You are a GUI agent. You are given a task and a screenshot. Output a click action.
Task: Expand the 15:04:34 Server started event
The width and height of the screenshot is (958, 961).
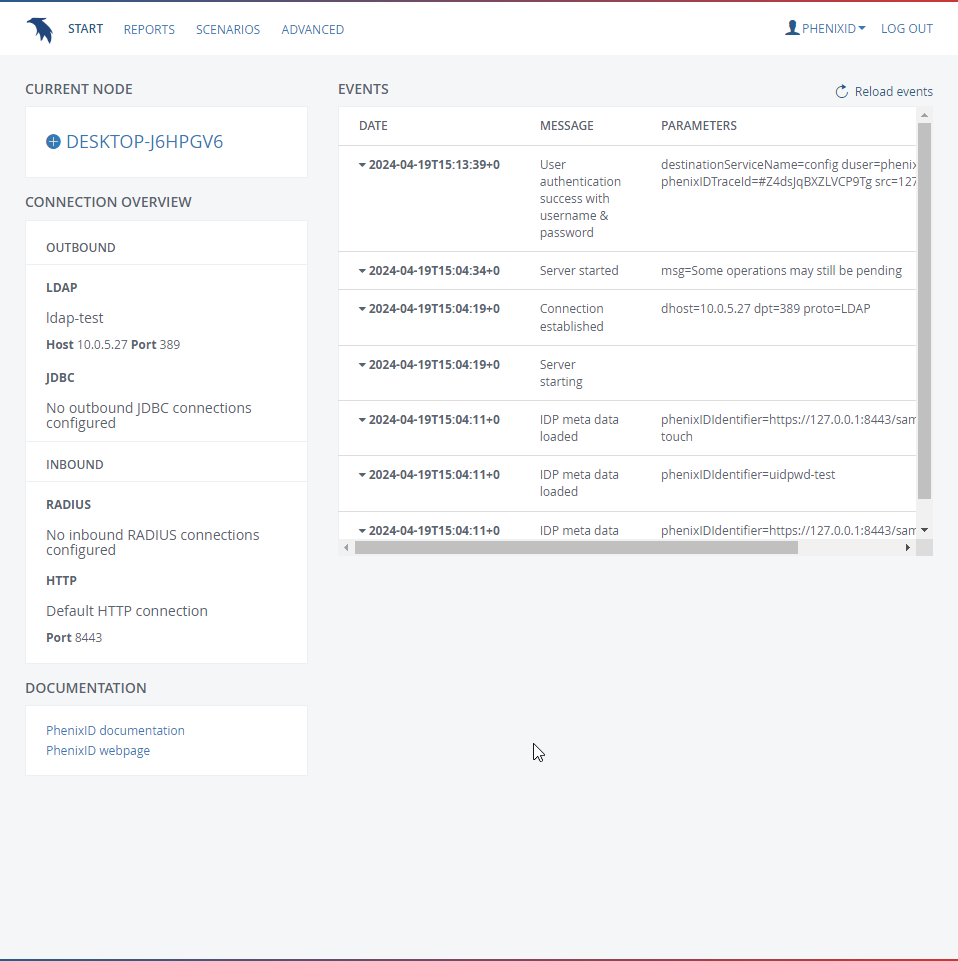362,271
